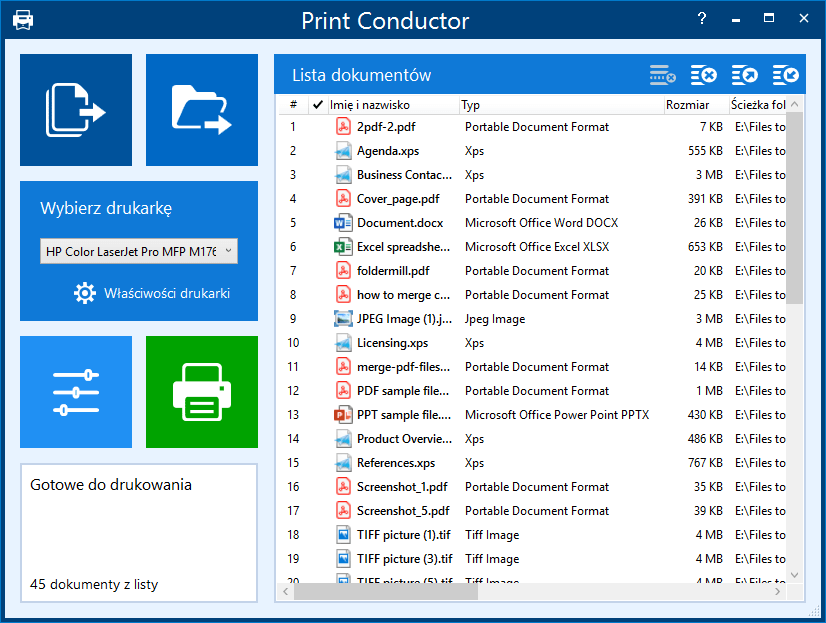Start printing with green printer tile
This screenshot has height=623, width=826.
click(202, 392)
